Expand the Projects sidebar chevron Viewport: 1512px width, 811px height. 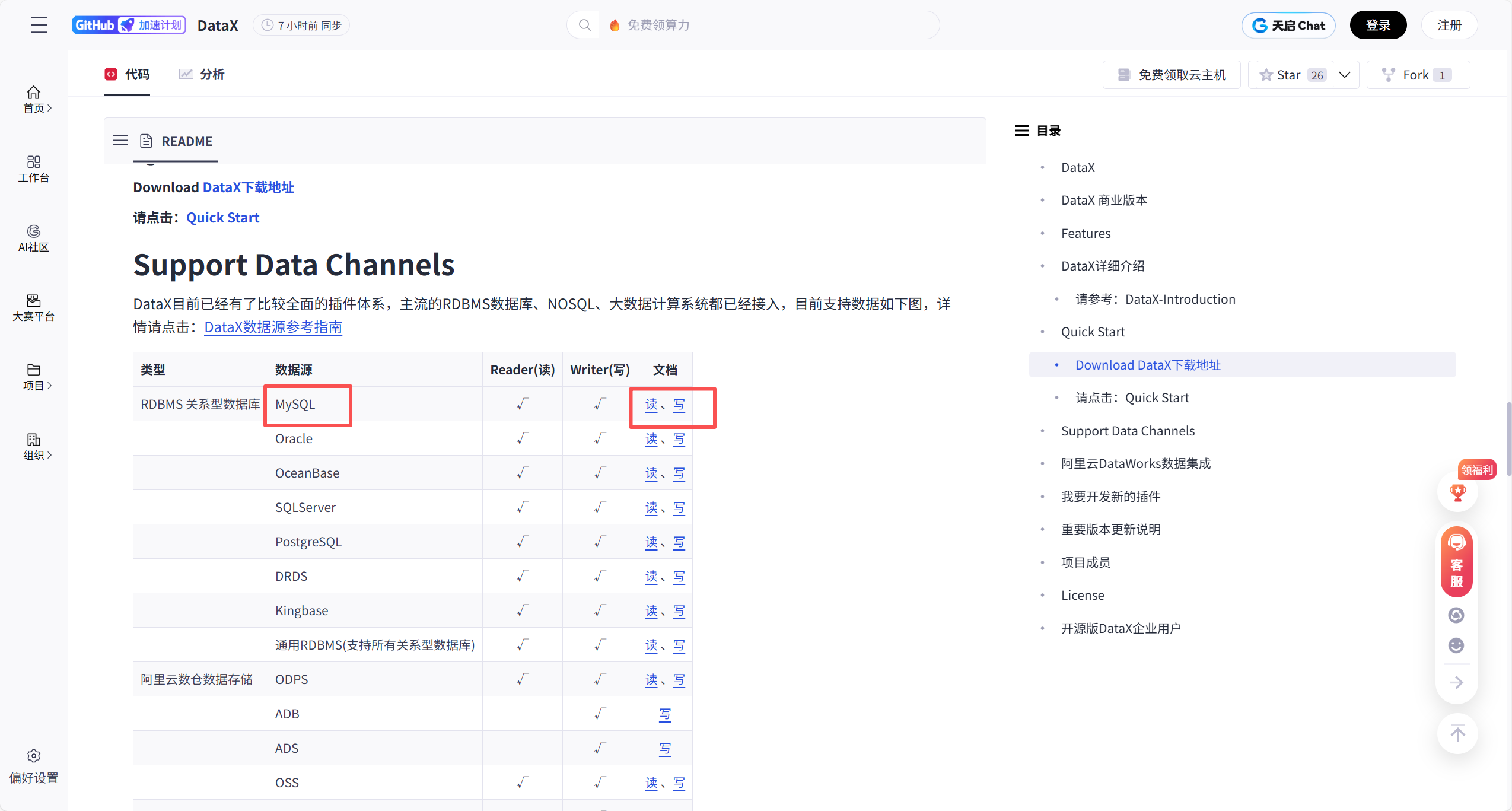point(50,386)
